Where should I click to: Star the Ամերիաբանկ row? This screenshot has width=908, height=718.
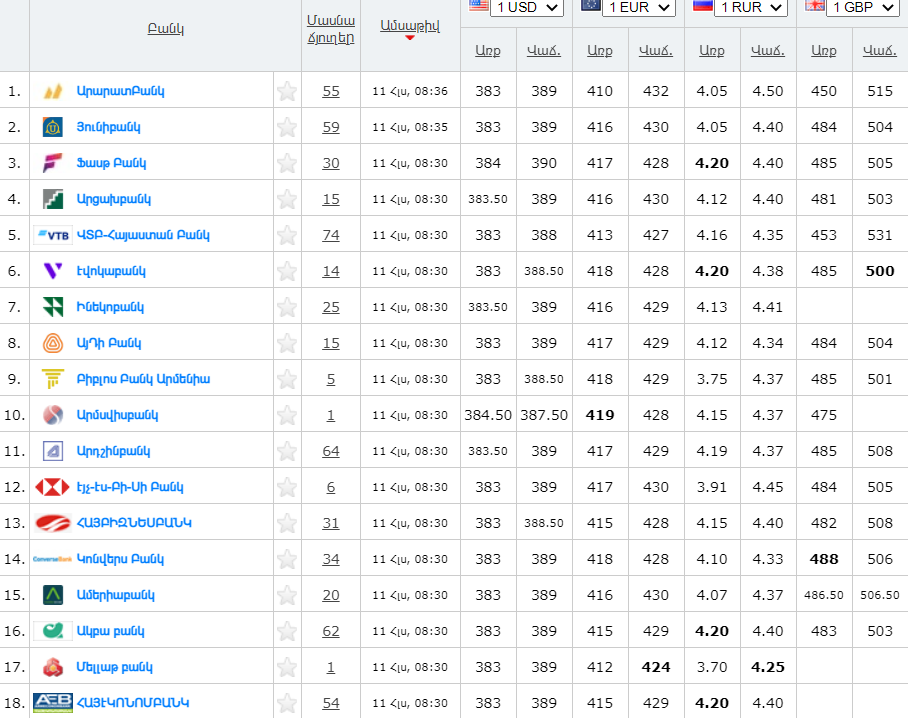click(287, 595)
